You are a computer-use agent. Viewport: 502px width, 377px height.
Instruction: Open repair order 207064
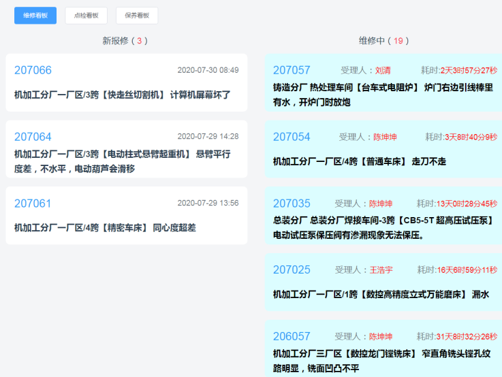[33, 137]
